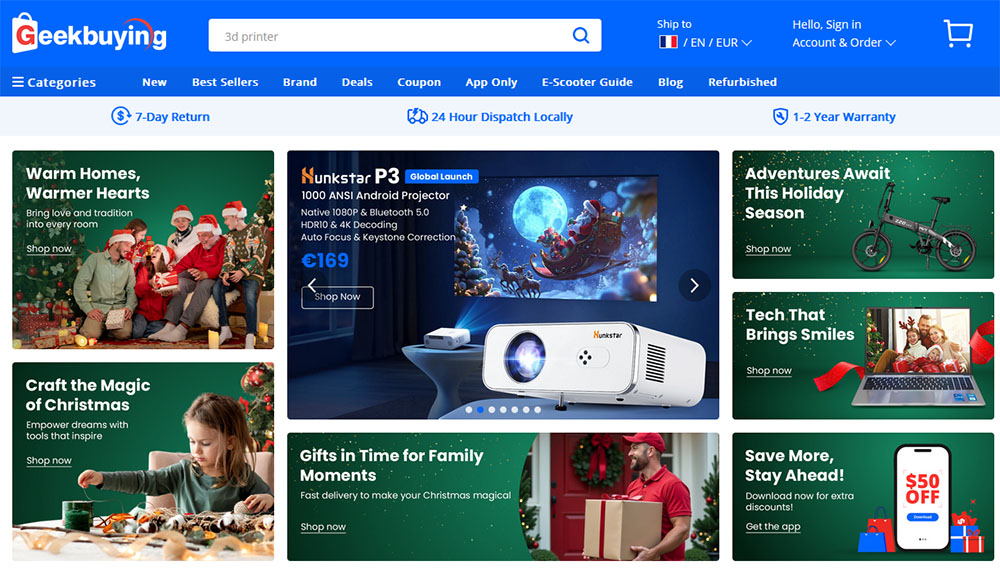Image resolution: width=1000 pixels, height=570 pixels.
Task: Click the Hunkstar projector image
Action: pyautogui.click(x=593, y=363)
